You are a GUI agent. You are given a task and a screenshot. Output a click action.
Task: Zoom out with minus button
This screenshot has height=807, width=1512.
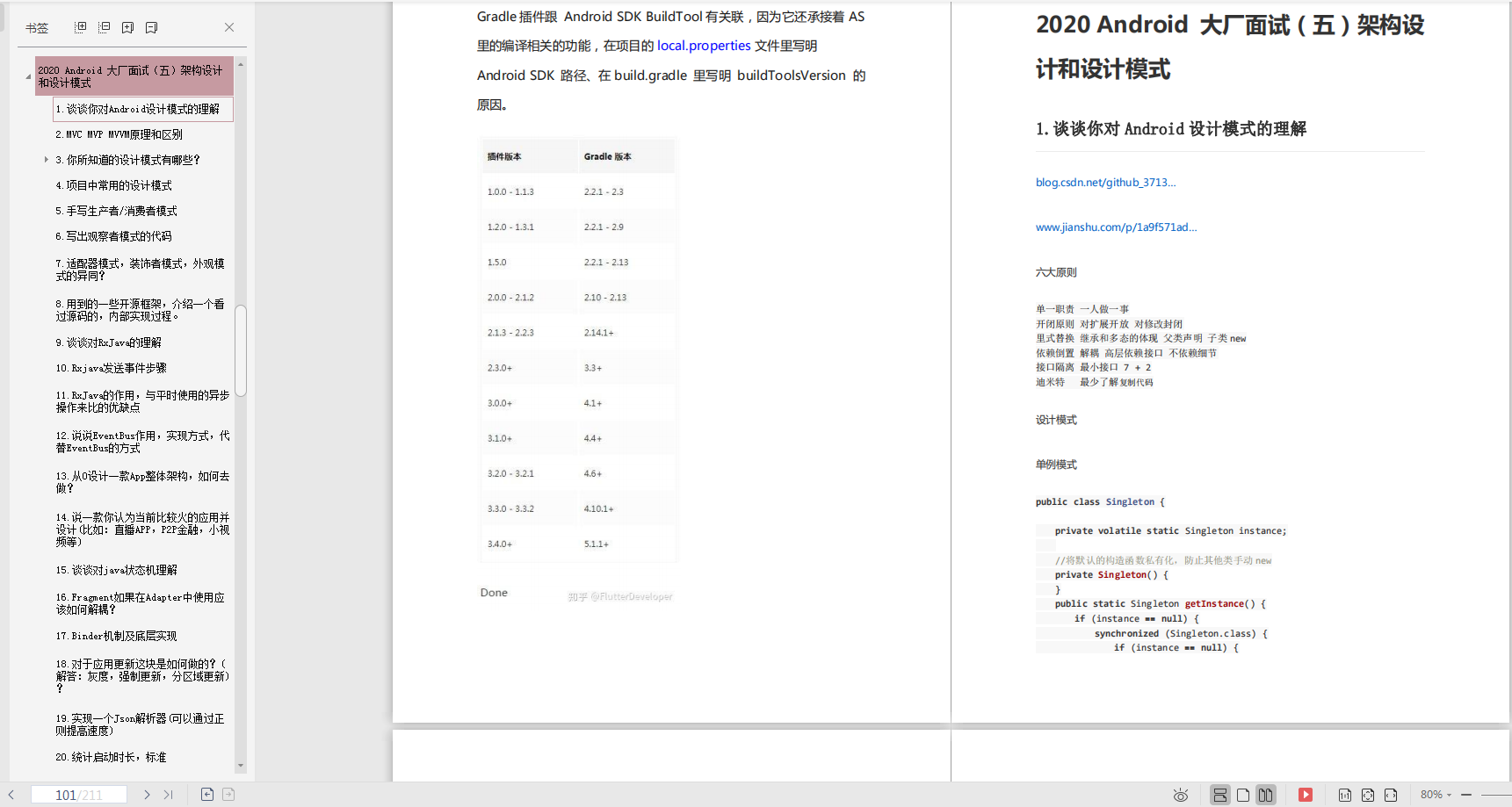point(1465,795)
